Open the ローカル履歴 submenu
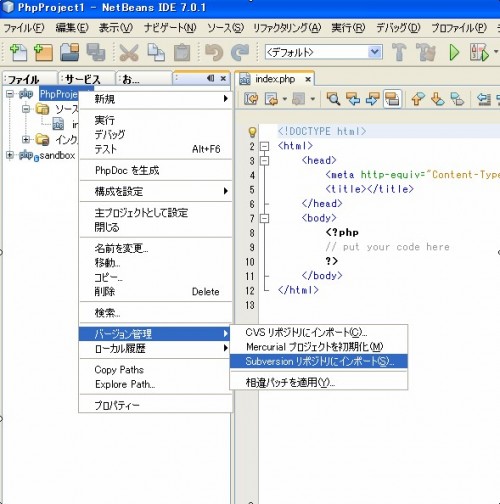This screenshot has width=500, height=504. click(x=156, y=348)
